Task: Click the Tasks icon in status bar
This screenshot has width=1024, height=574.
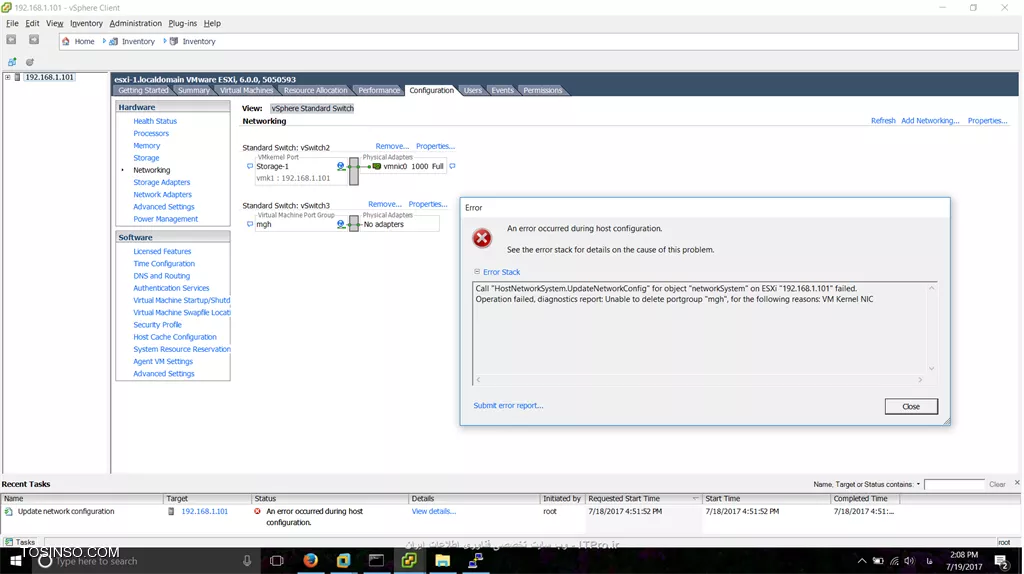Action: click(8, 542)
